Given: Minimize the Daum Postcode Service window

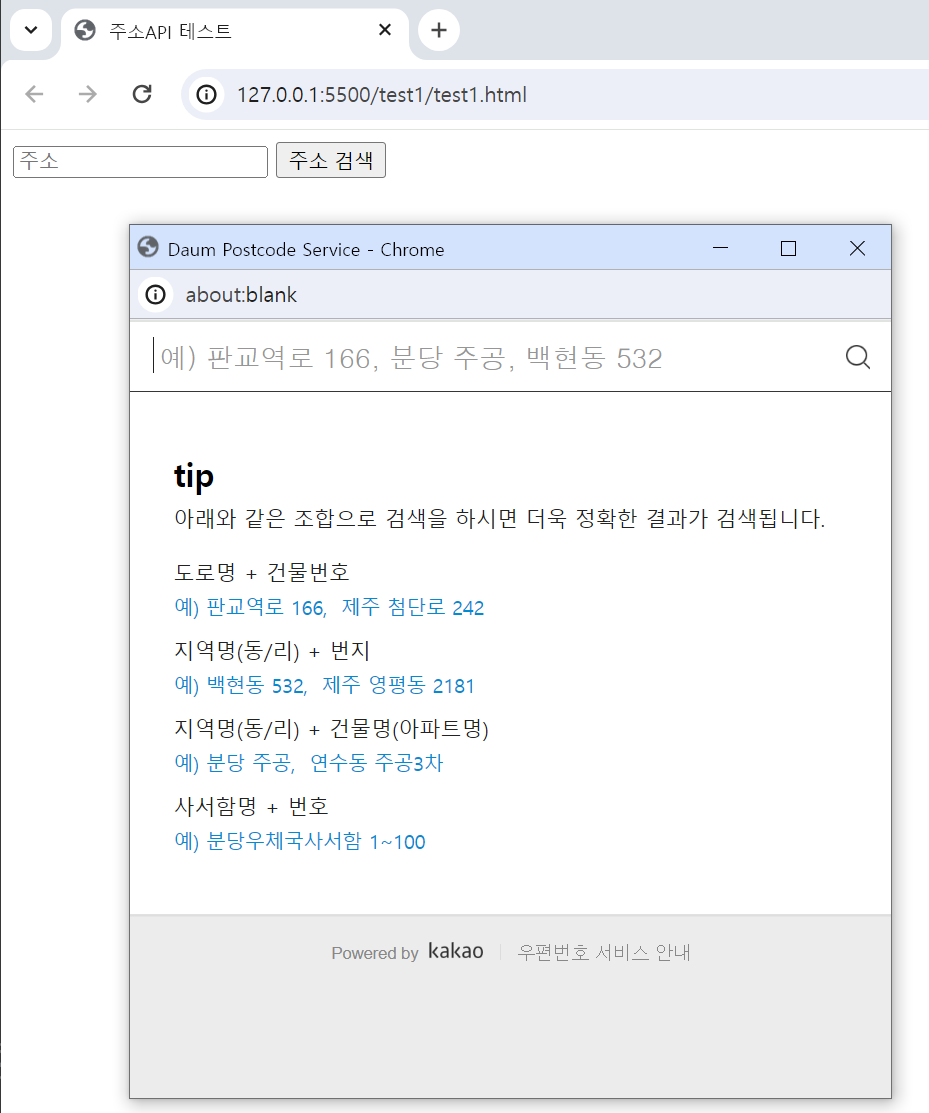Looking at the screenshot, I should tap(720, 248).
